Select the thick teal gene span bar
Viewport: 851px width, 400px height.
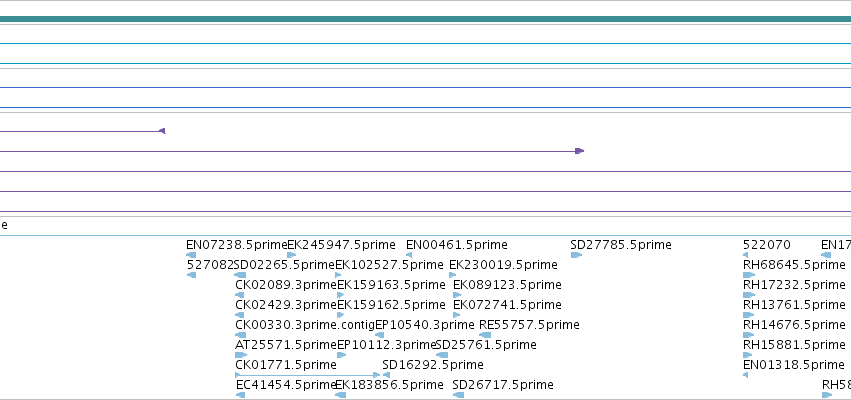[426, 20]
